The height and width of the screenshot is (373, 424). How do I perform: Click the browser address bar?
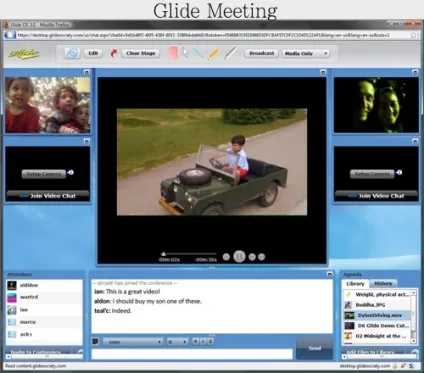[x=212, y=35]
